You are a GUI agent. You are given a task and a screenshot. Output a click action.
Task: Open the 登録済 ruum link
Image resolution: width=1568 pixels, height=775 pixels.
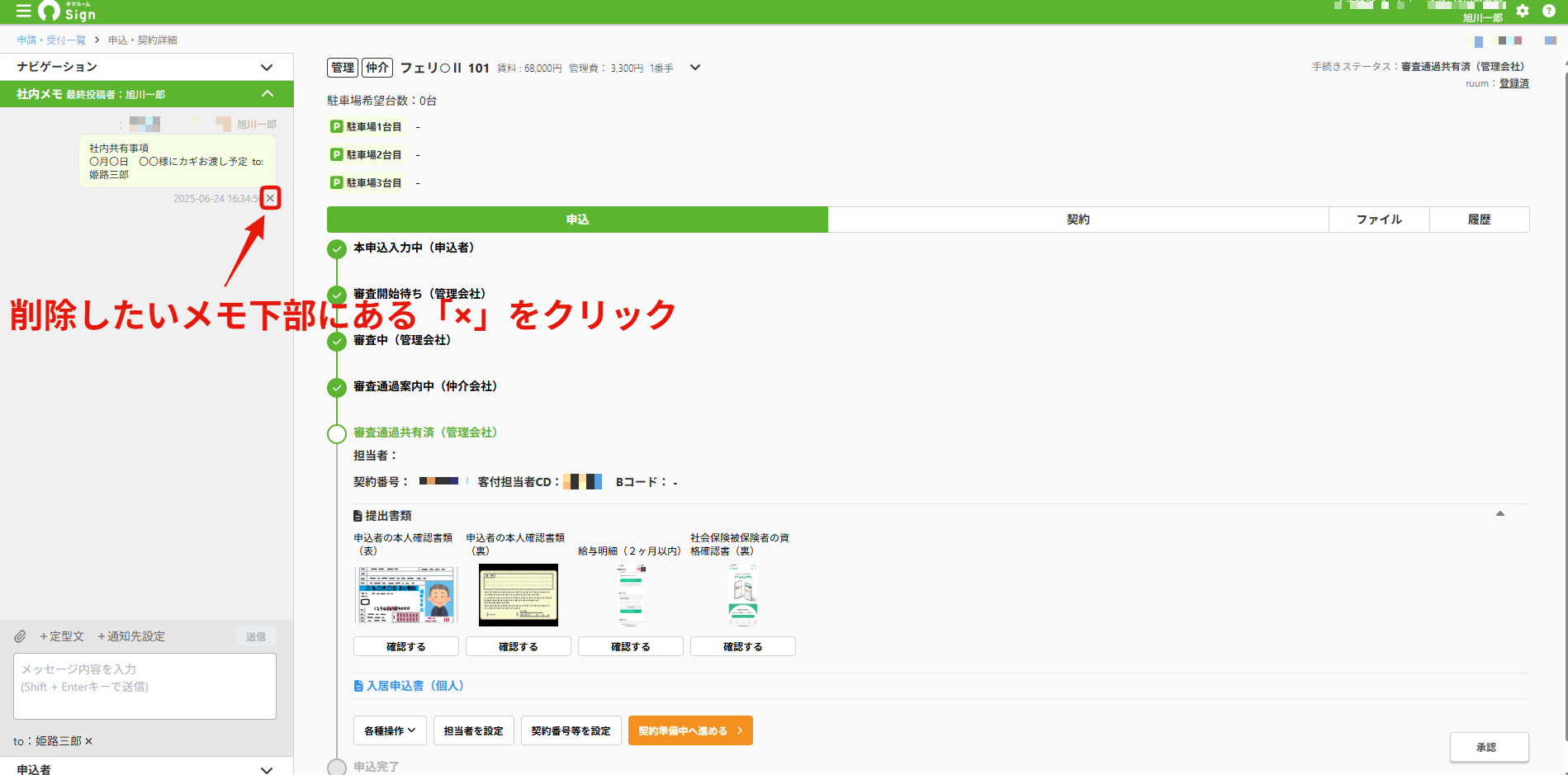(x=1514, y=83)
